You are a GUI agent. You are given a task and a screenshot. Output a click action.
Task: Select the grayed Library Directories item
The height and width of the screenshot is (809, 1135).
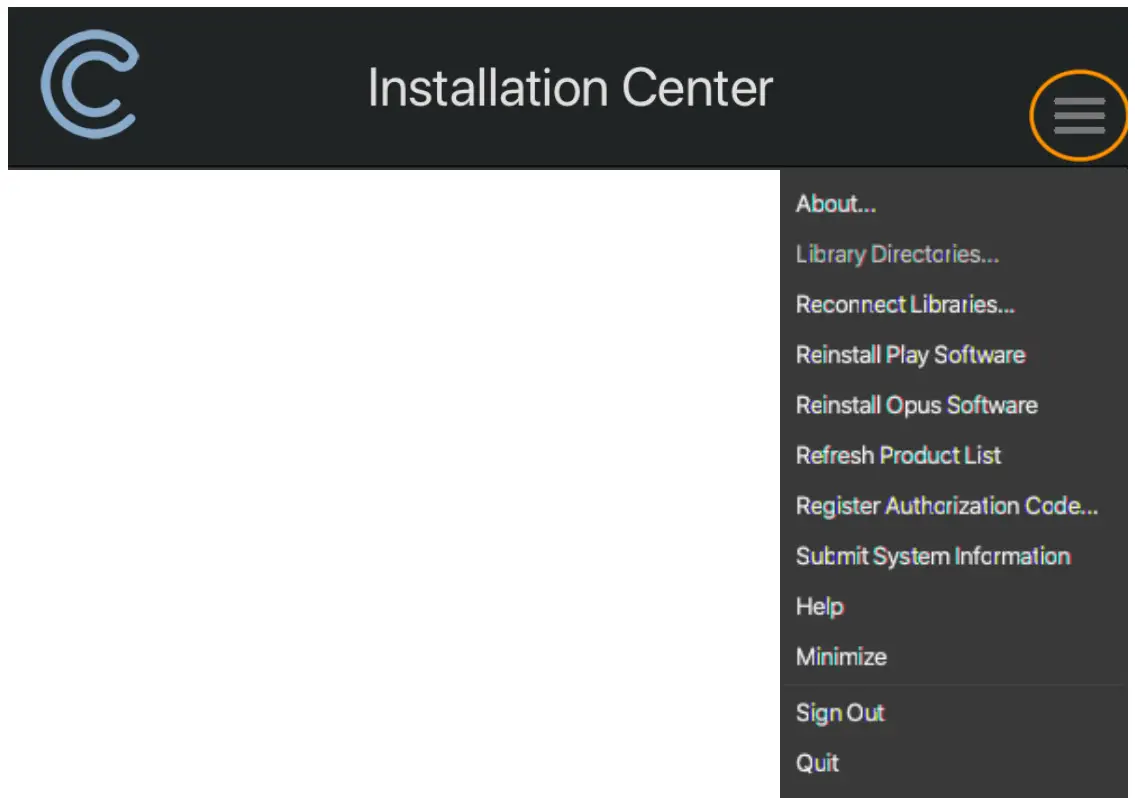[x=895, y=254]
